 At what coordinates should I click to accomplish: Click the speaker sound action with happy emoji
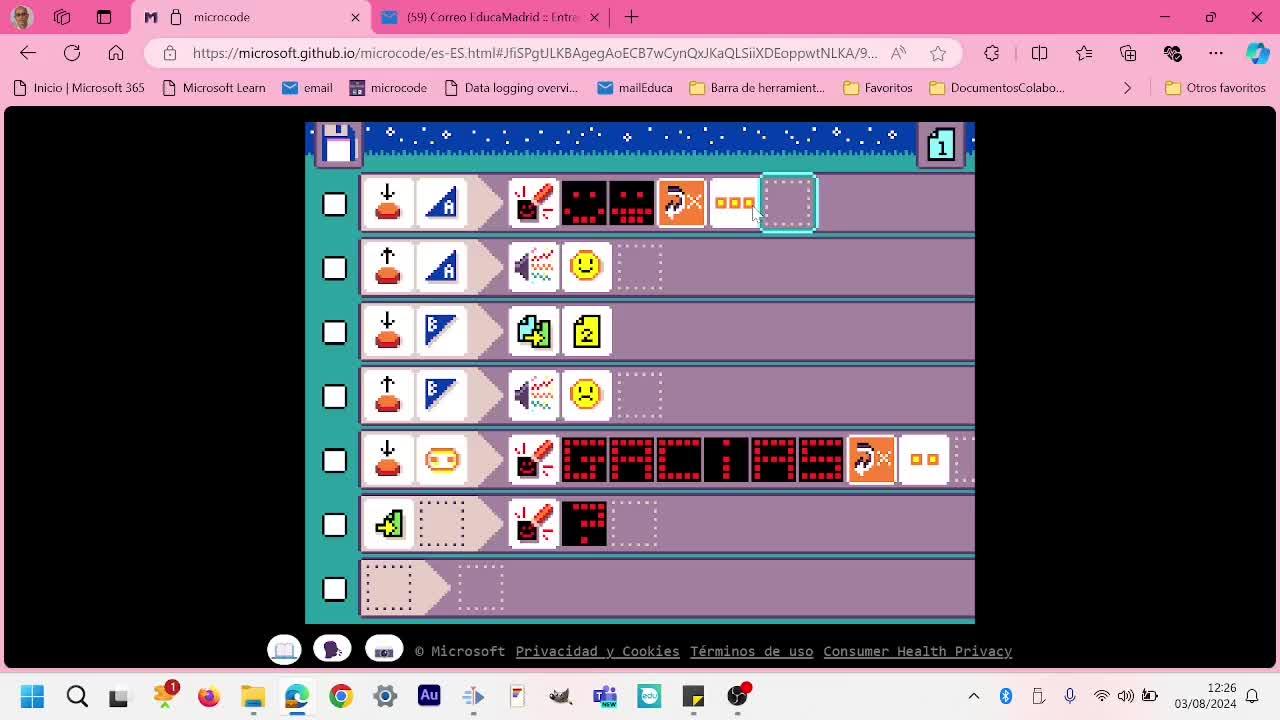click(534, 268)
